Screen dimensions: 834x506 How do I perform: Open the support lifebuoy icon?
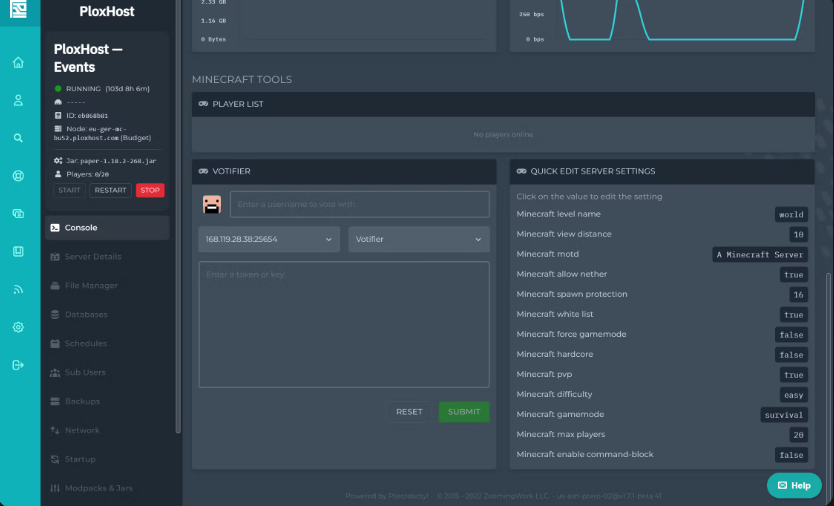(x=18, y=176)
